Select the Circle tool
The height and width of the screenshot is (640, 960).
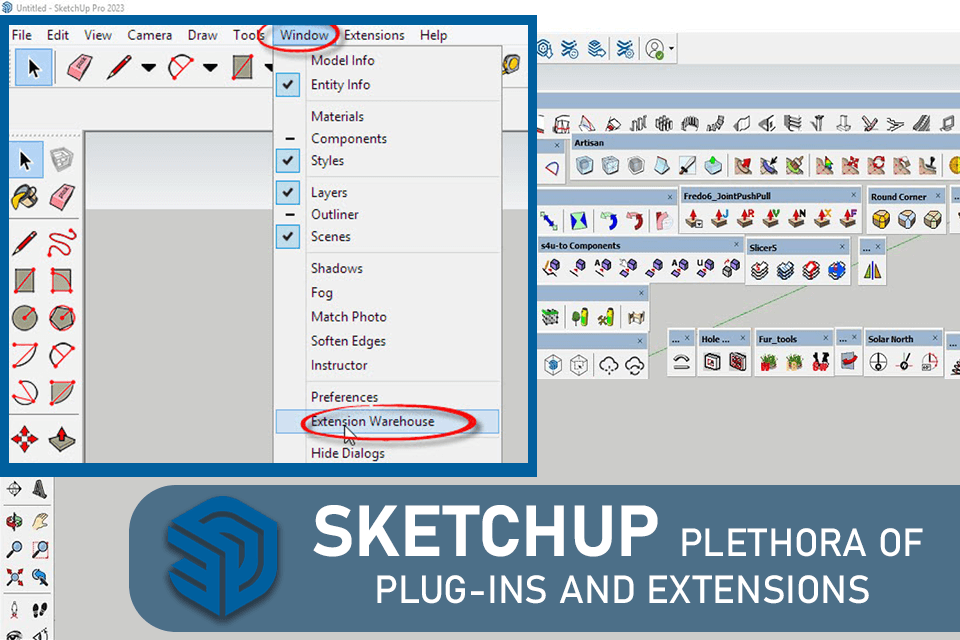(24, 318)
